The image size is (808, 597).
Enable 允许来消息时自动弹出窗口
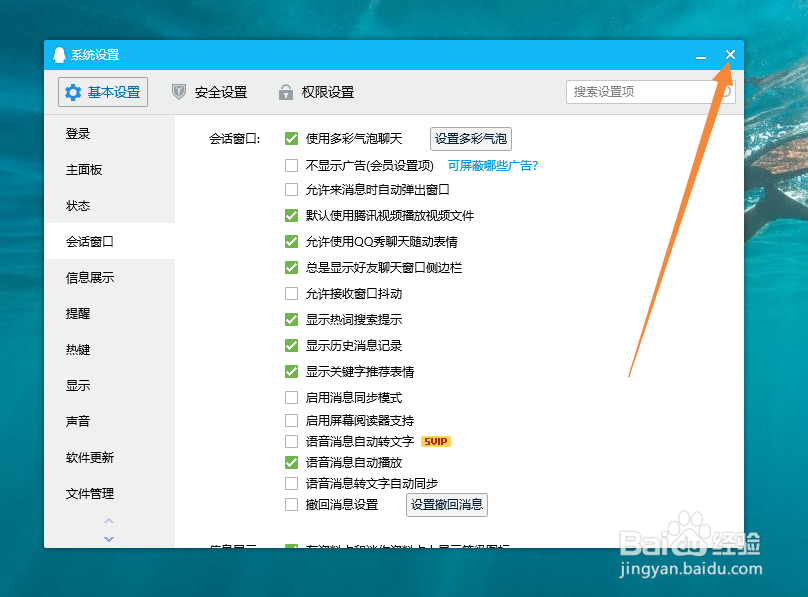(291, 190)
